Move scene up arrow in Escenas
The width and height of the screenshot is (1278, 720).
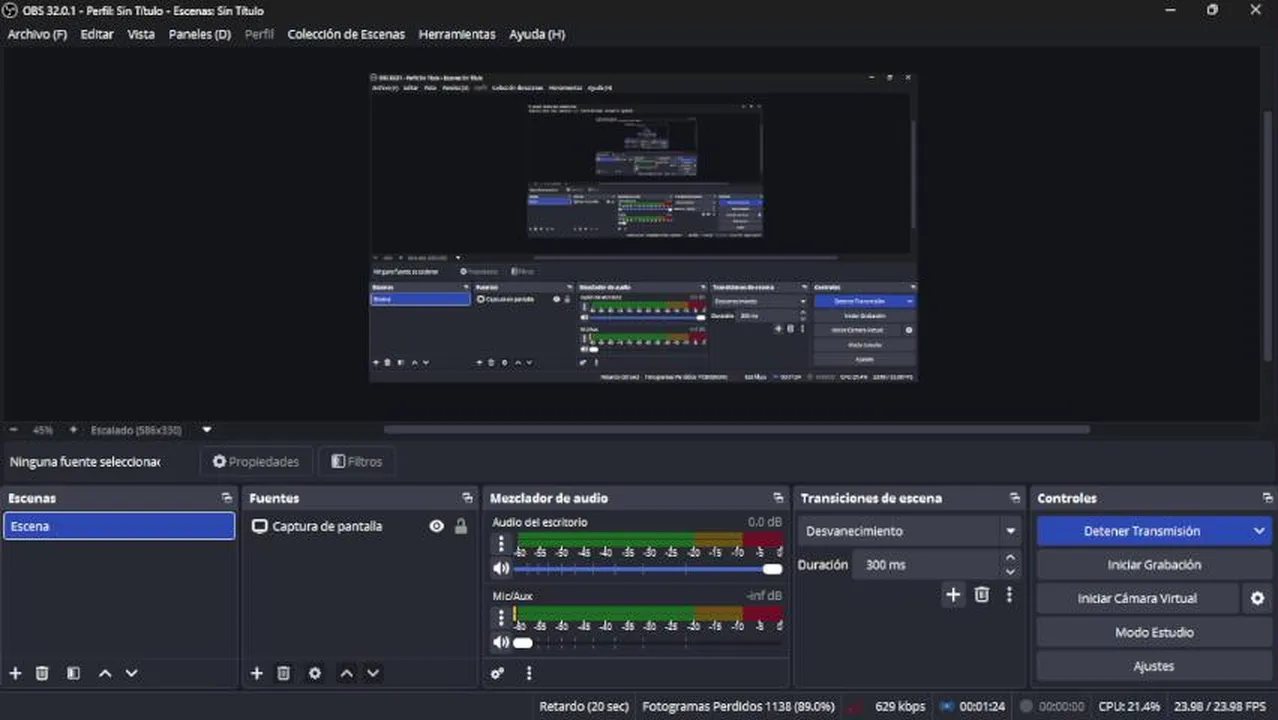click(x=105, y=673)
